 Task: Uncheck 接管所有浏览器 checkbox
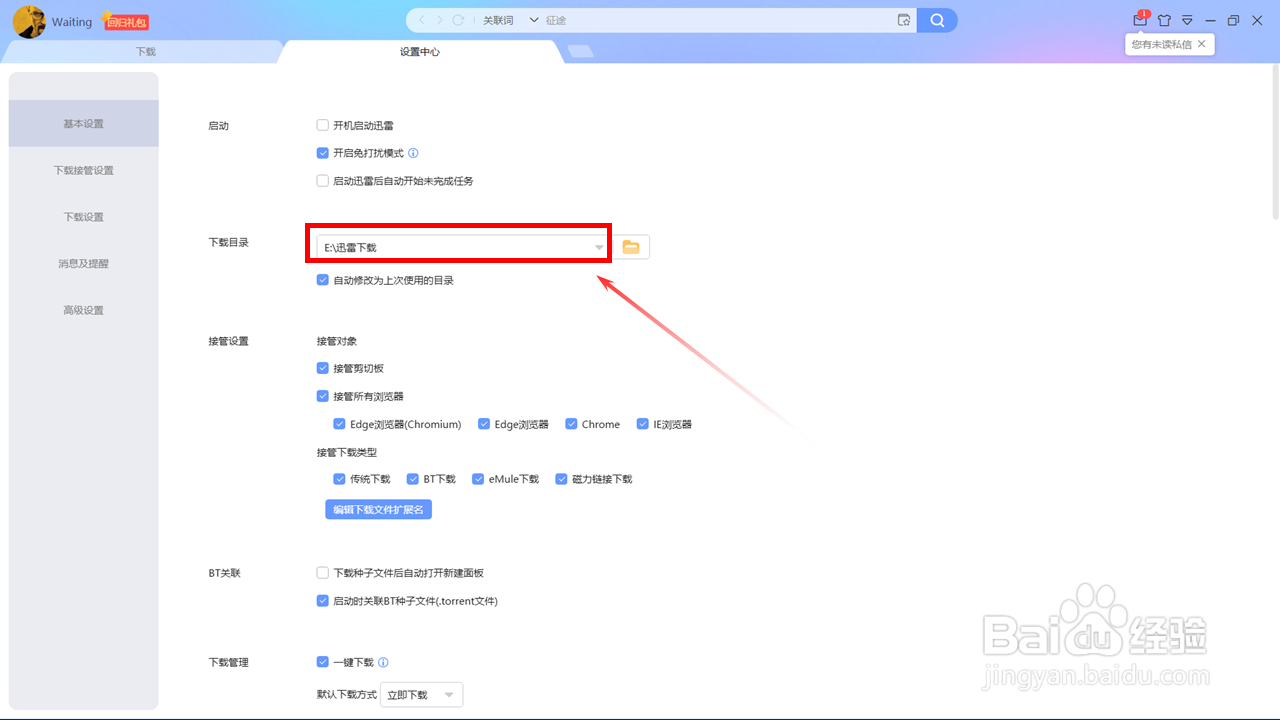(323, 396)
